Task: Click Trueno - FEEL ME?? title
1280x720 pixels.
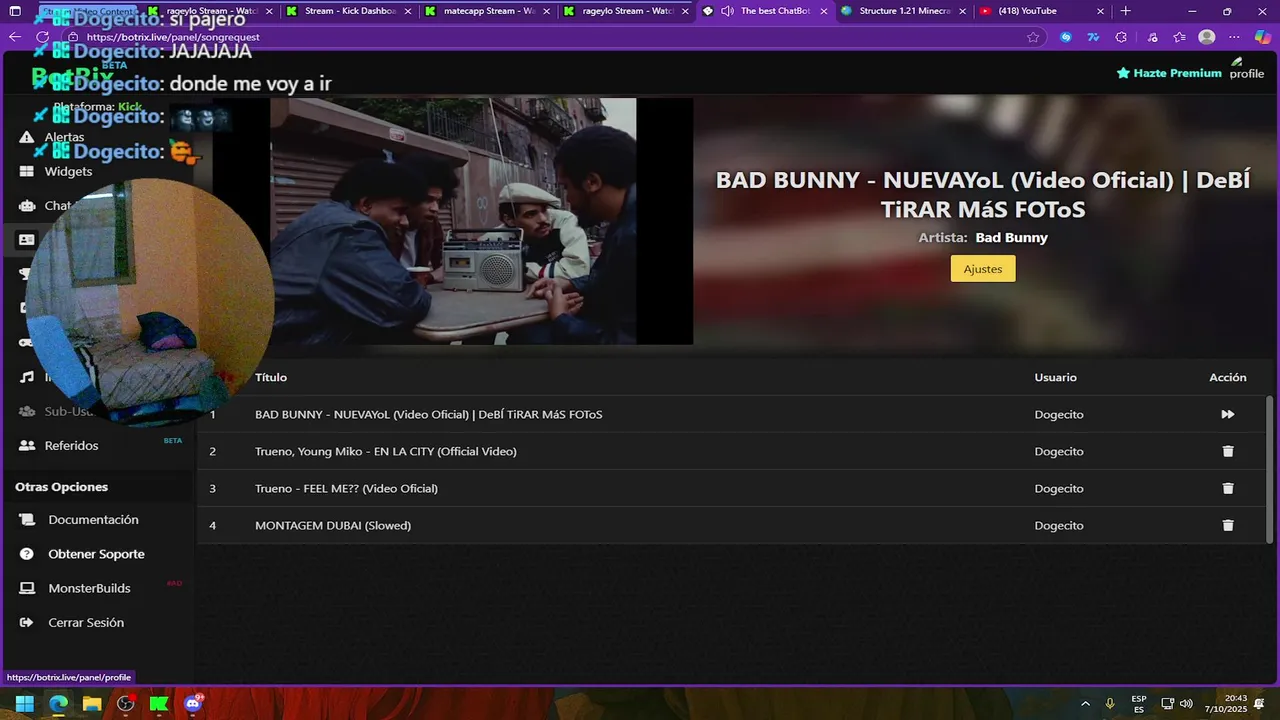Action: click(x=346, y=488)
